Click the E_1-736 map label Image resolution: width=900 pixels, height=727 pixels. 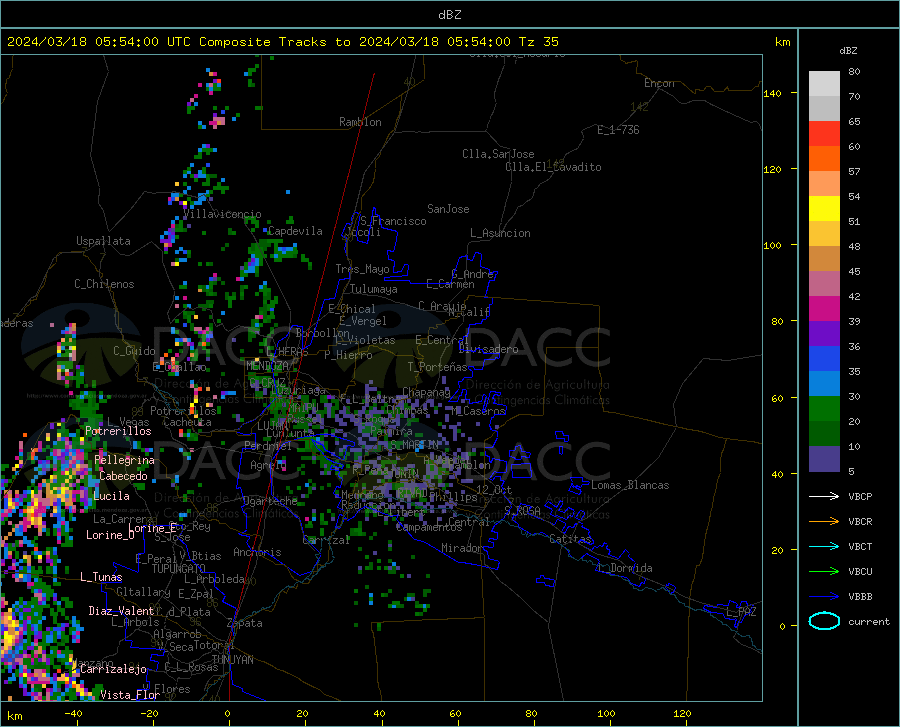[x=618, y=130]
